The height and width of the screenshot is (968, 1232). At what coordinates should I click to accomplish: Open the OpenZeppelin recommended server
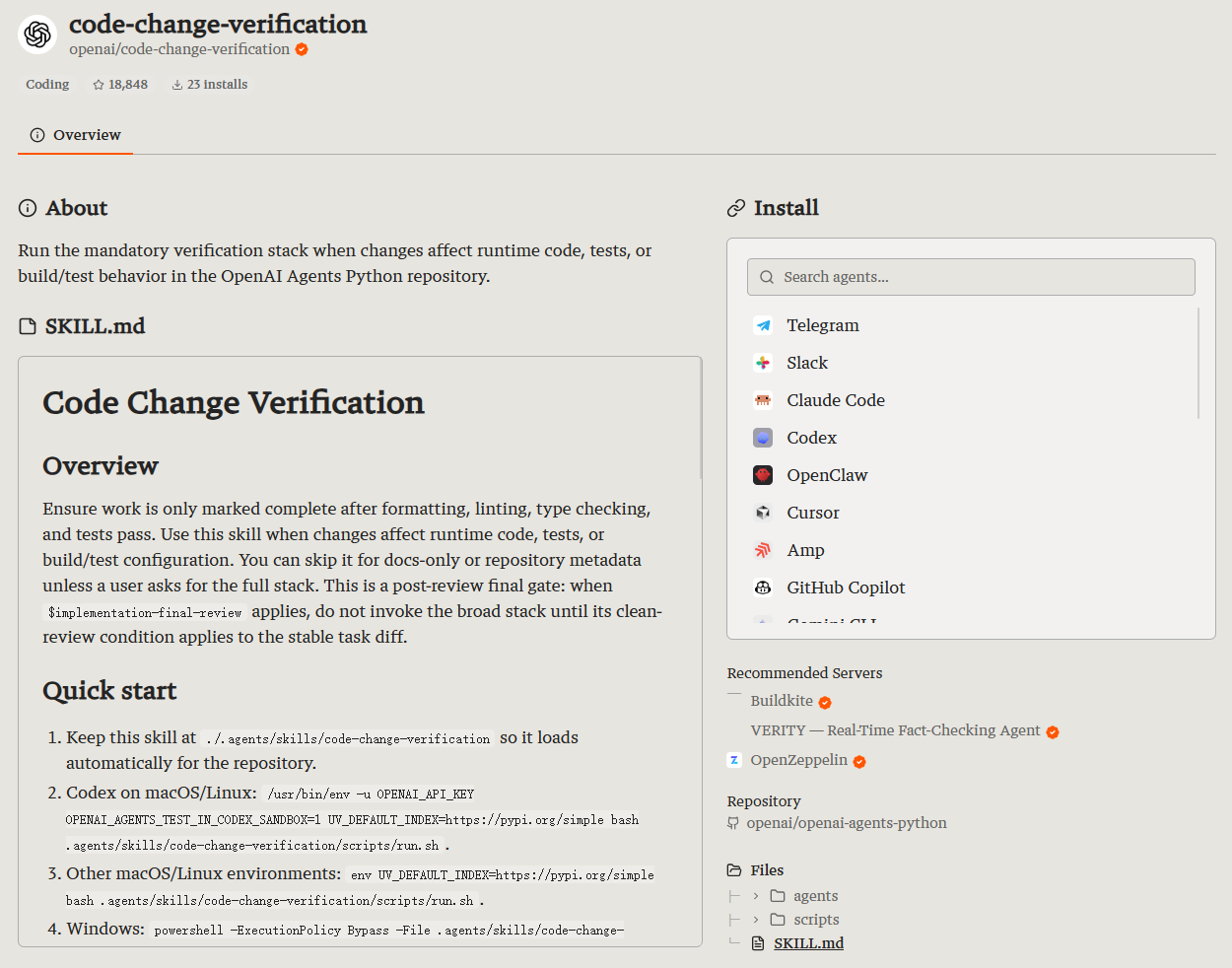point(798,760)
